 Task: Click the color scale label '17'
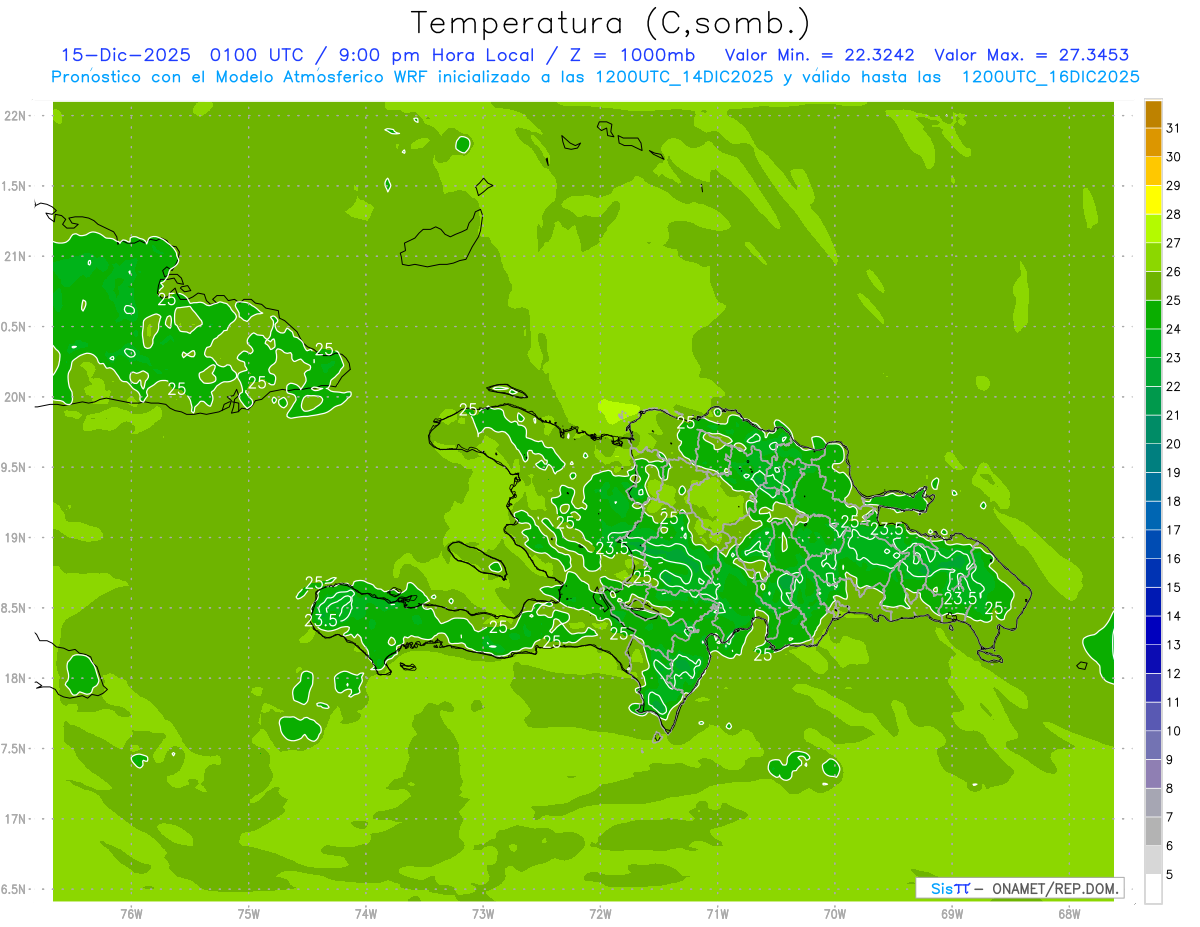point(1174,530)
